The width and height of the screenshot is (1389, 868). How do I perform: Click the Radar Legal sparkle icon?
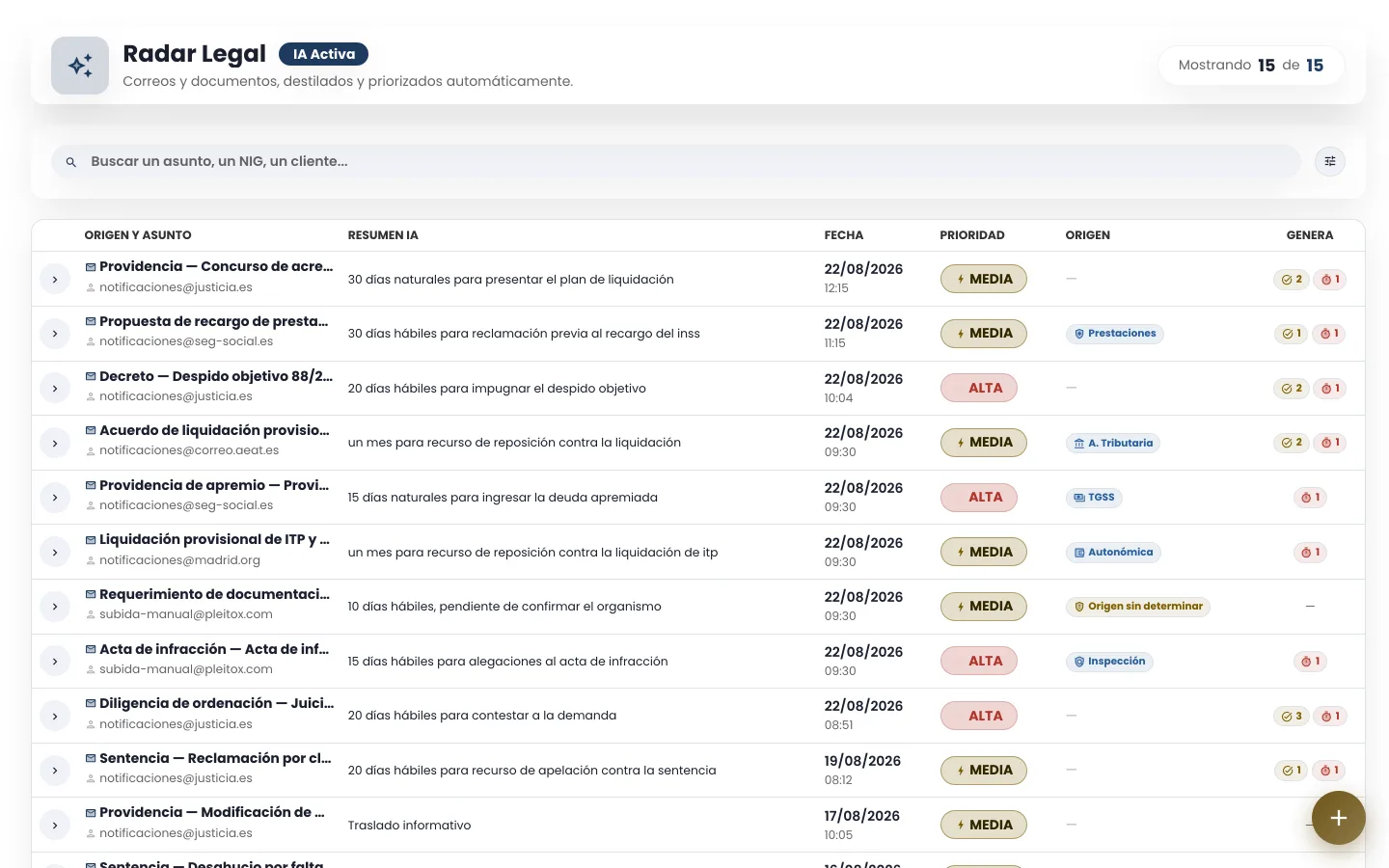point(80,66)
